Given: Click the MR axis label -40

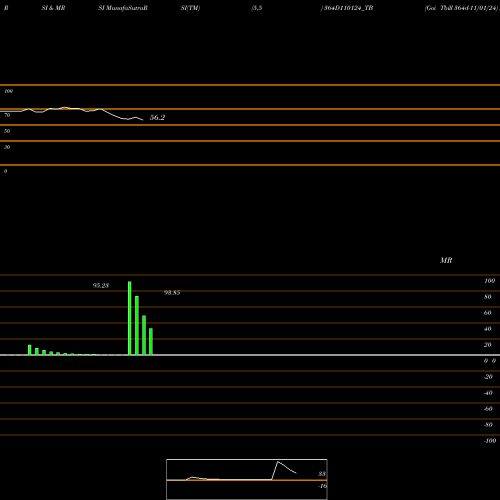Looking at the screenshot, I should tap(488, 393).
